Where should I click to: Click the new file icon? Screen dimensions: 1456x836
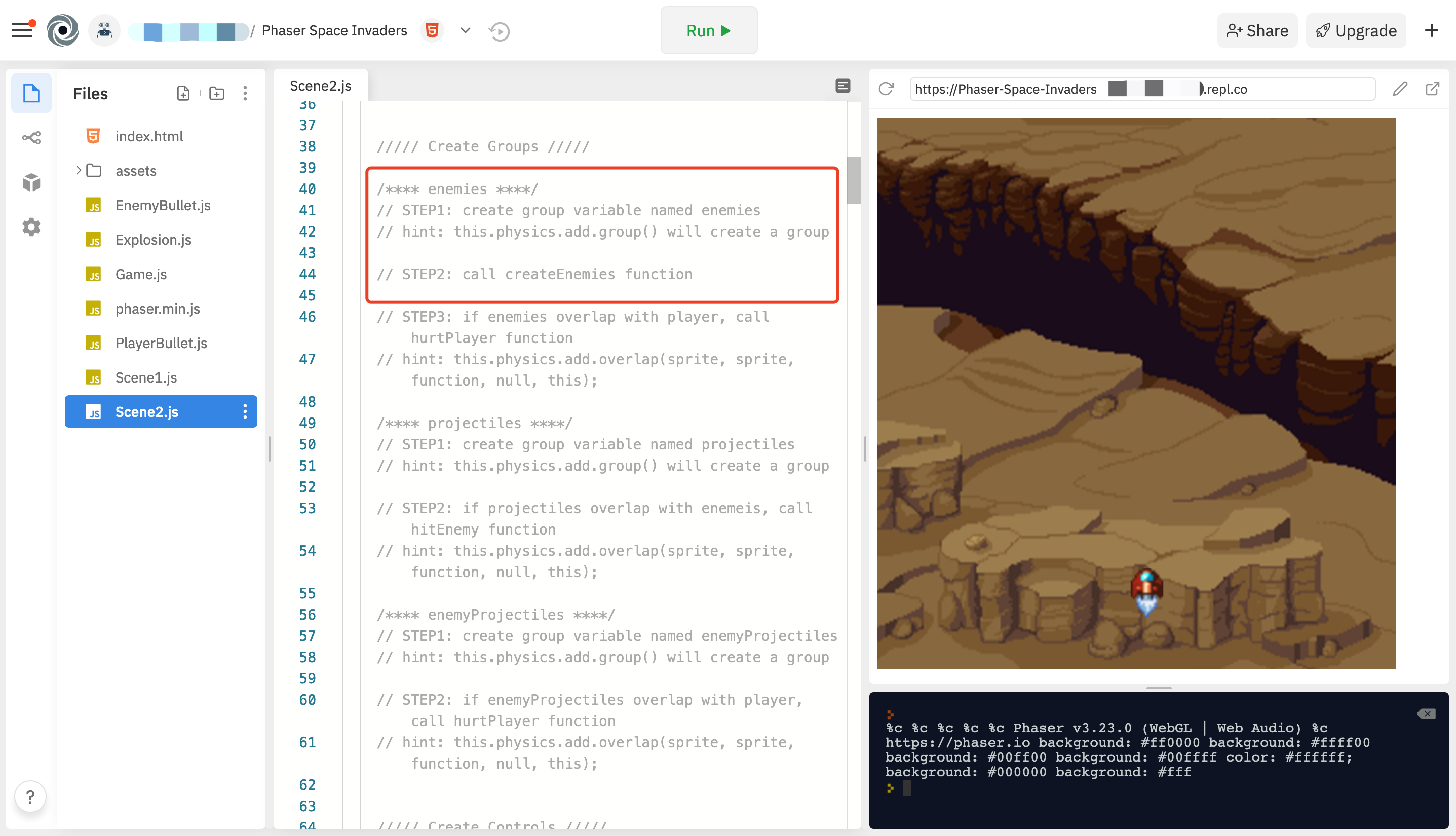click(x=183, y=94)
